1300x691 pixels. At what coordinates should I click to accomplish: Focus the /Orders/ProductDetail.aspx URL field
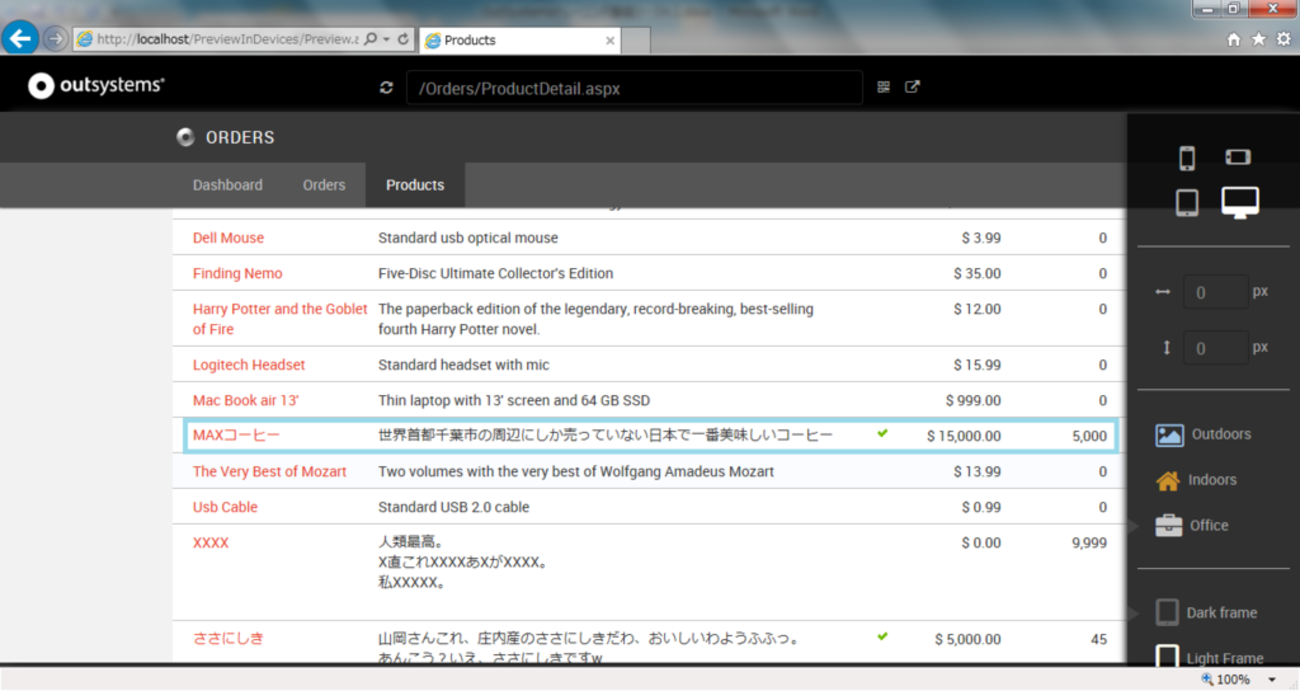tap(634, 88)
